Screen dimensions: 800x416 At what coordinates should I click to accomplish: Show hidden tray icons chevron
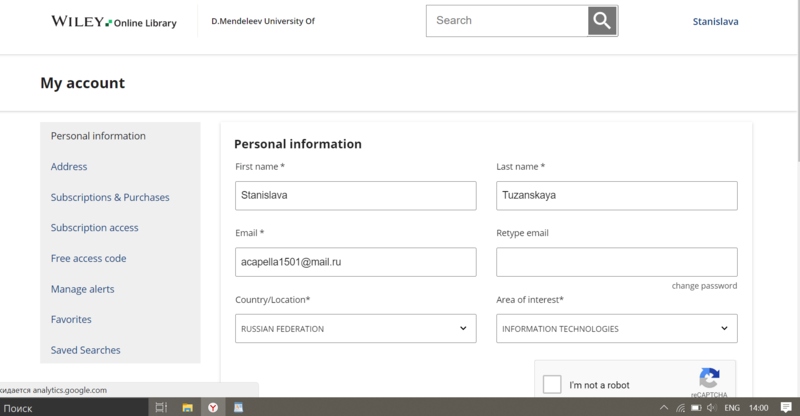tap(664, 407)
